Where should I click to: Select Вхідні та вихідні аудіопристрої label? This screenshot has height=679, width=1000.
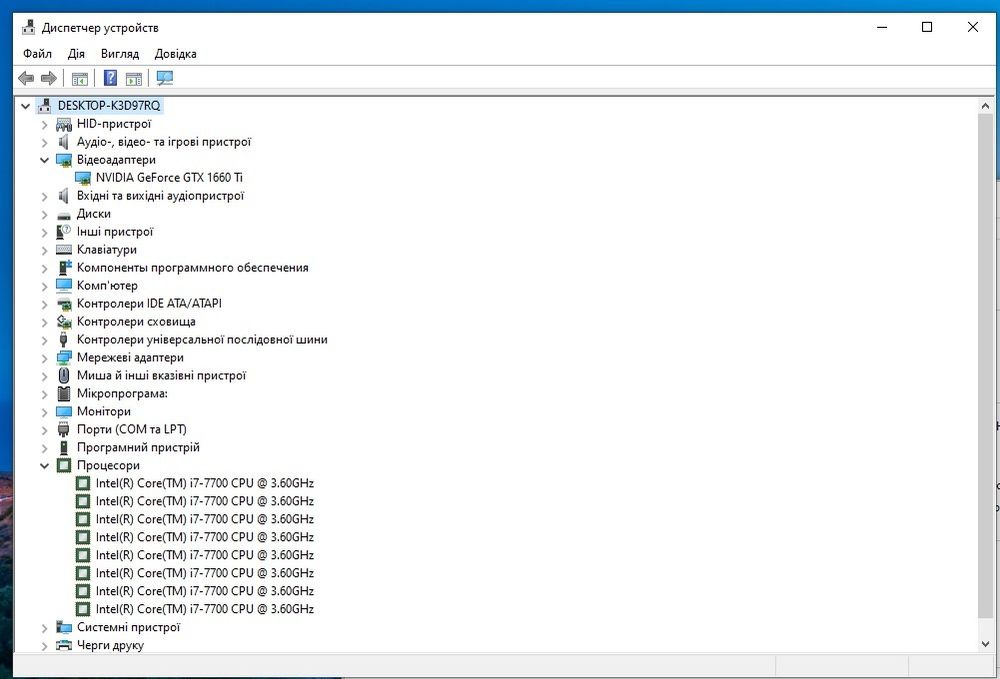coord(161,196)
